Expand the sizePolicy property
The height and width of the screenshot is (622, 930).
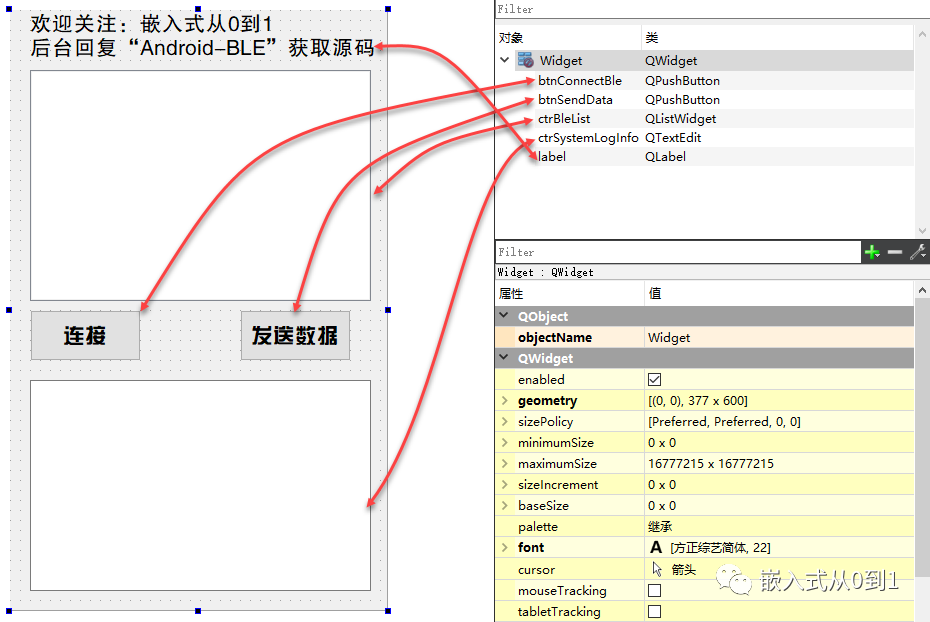(x=505, y=422)
